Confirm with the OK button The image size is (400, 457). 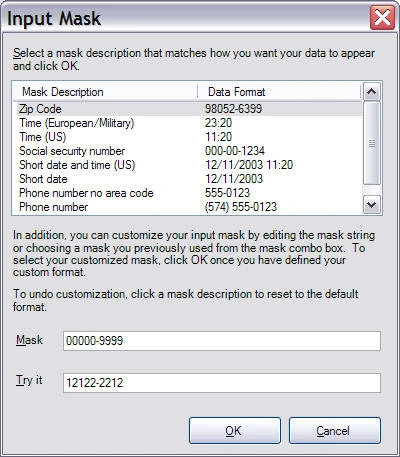pyautogui.click(x=235, y=431)
